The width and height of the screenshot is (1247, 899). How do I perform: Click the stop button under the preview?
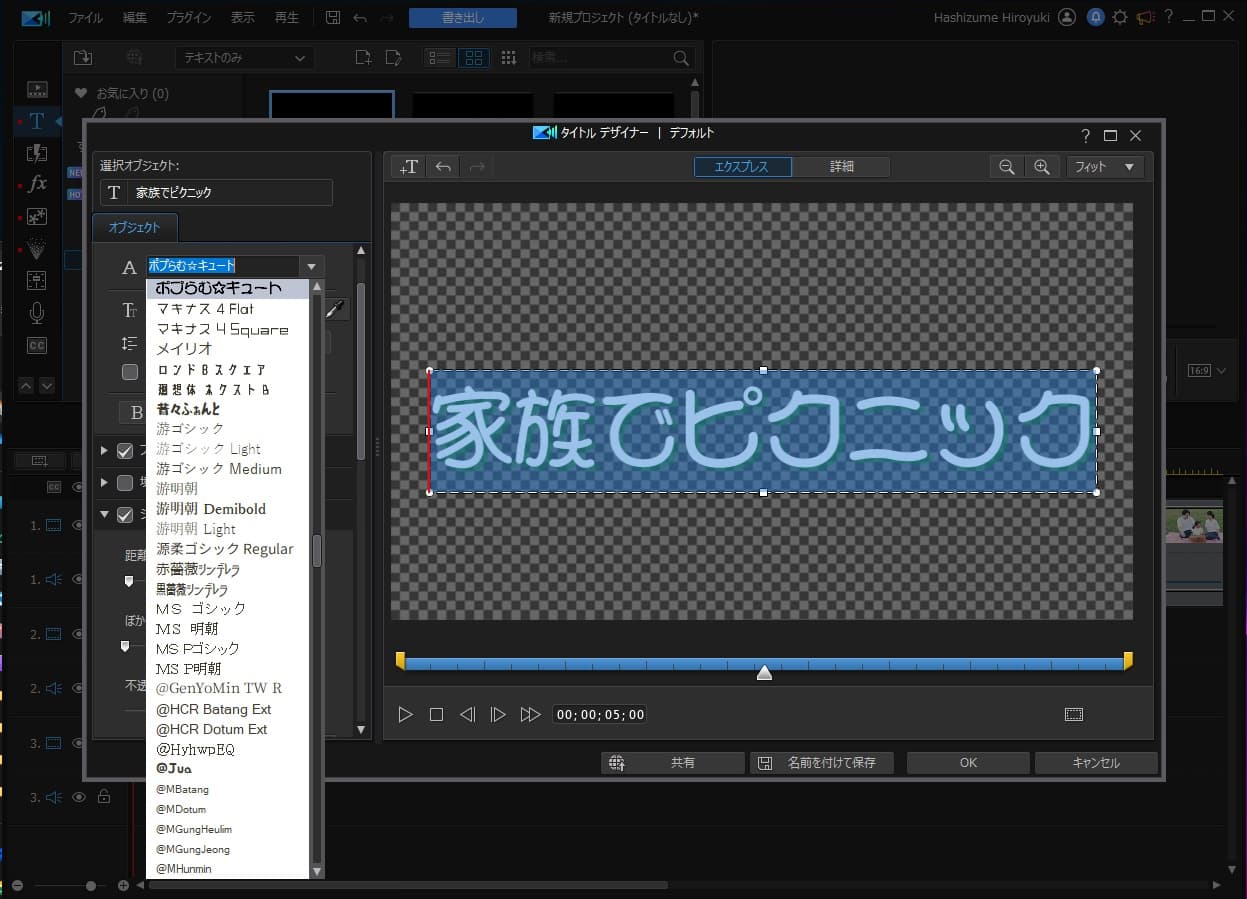(x=436, y=714)
